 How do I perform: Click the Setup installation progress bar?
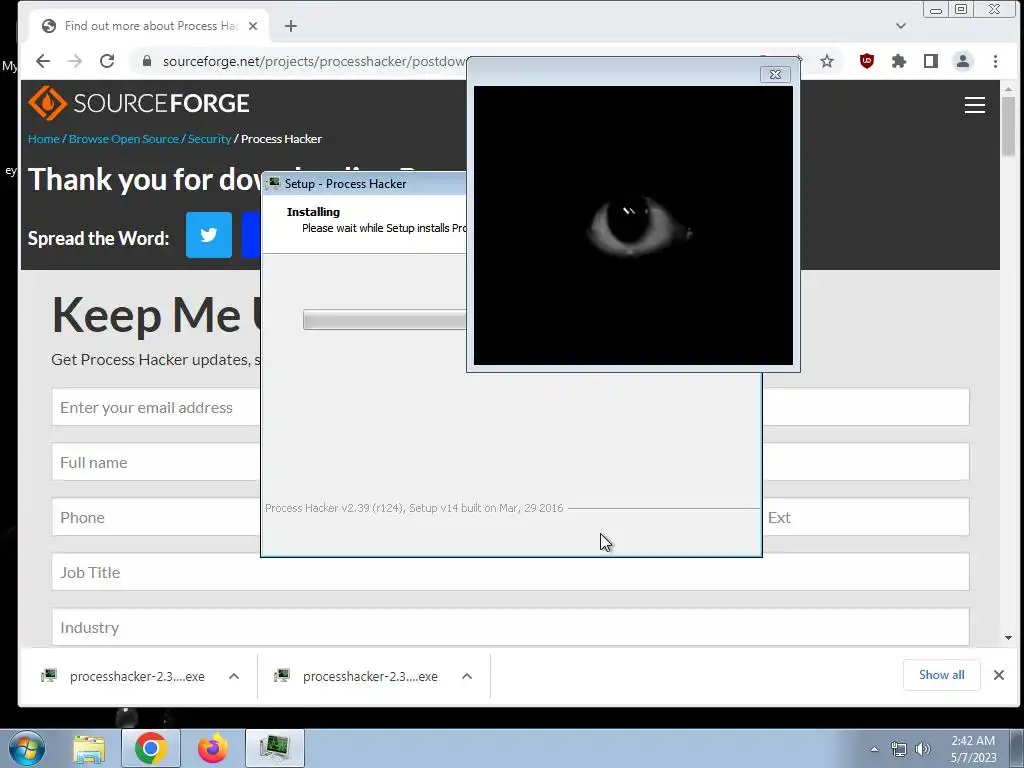tap(384, 320)
